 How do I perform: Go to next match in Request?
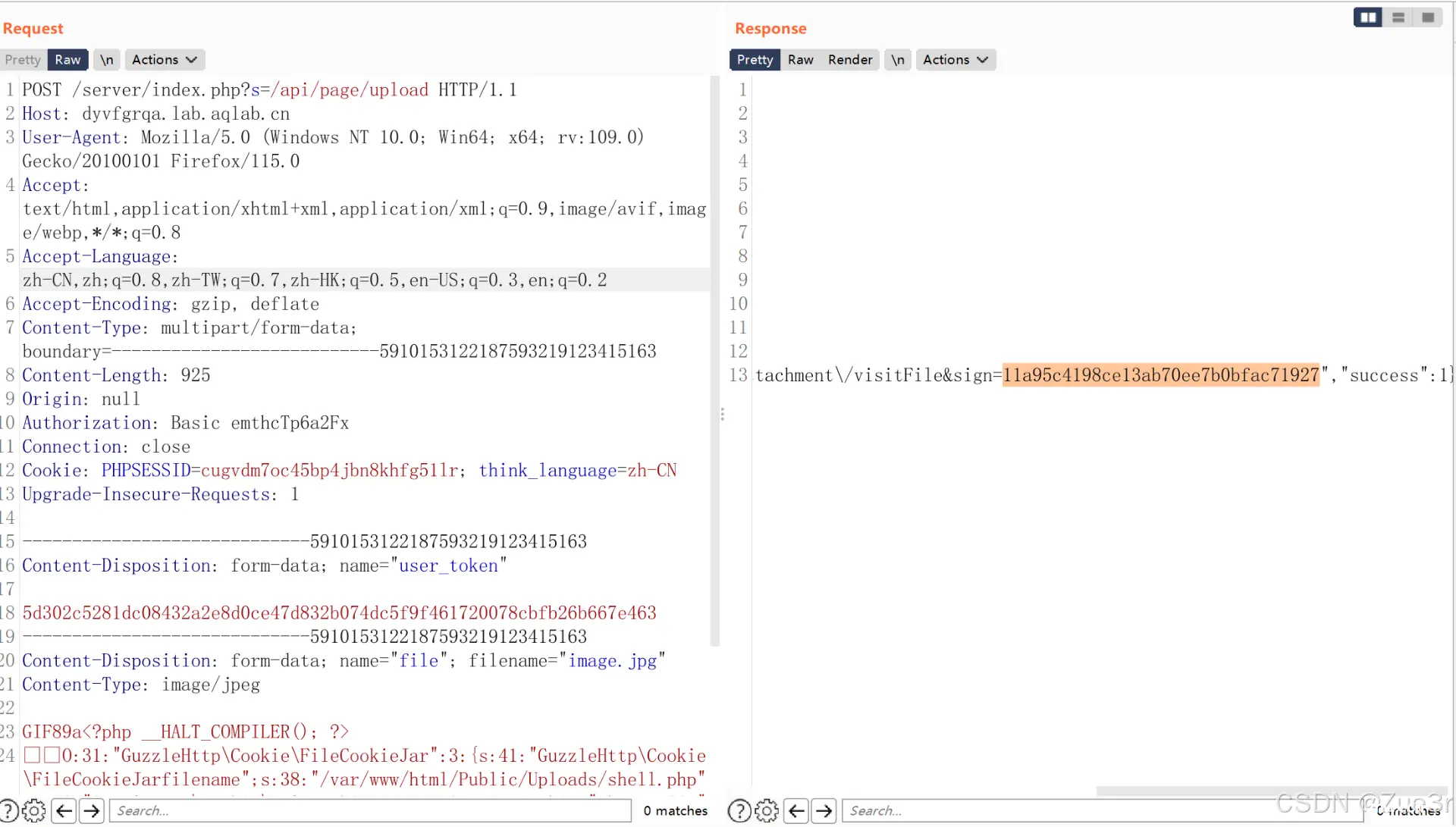coord(92,810)
